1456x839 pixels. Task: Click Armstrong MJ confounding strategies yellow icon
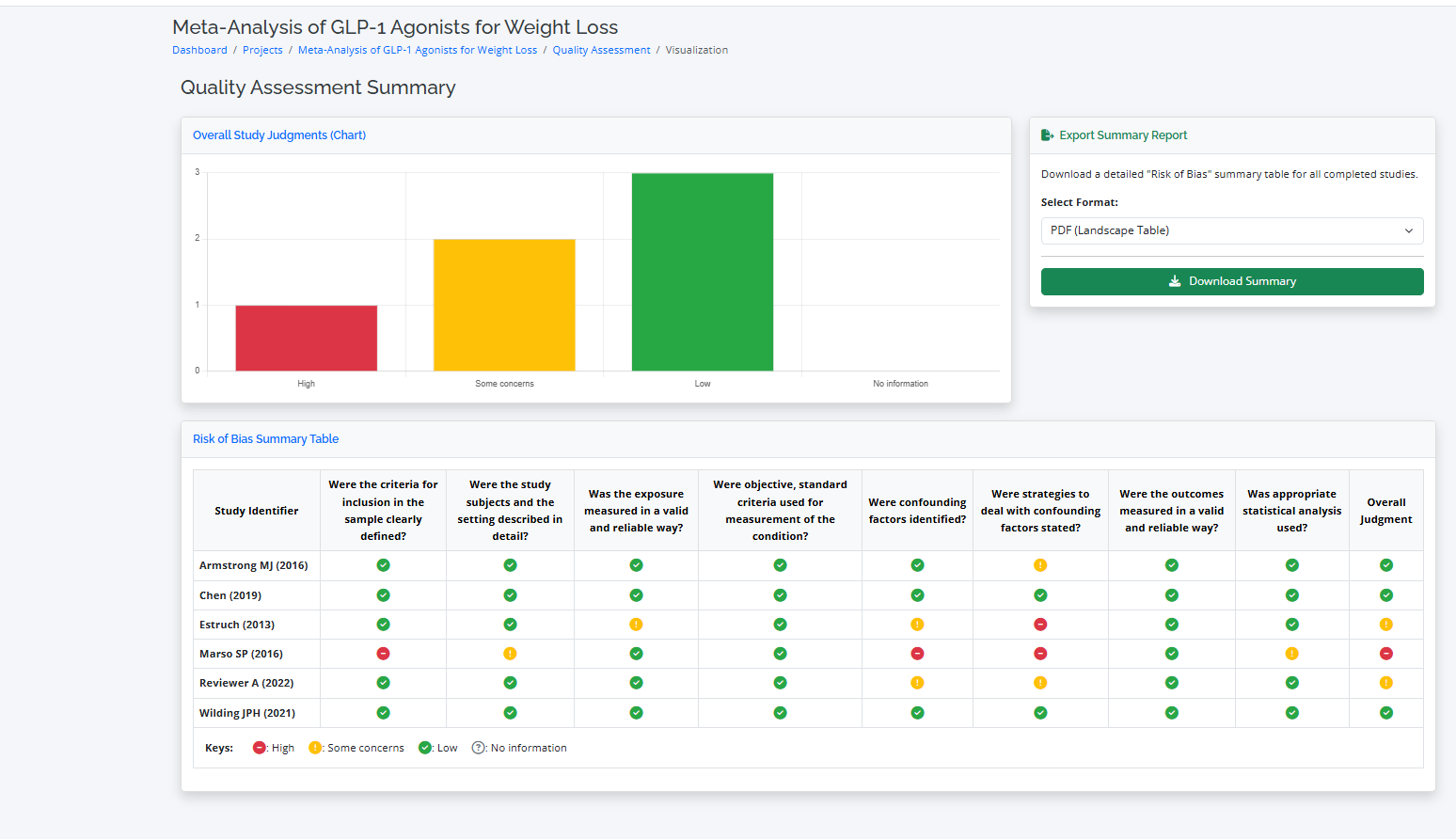1040,565
